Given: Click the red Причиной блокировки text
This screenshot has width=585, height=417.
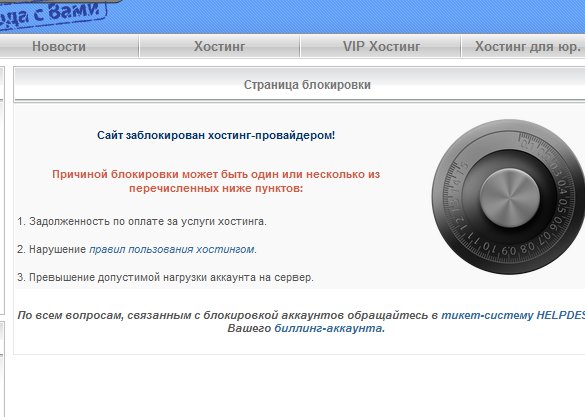Looking at the screenshot, I should pyautogui.click(x=216, y=181).
